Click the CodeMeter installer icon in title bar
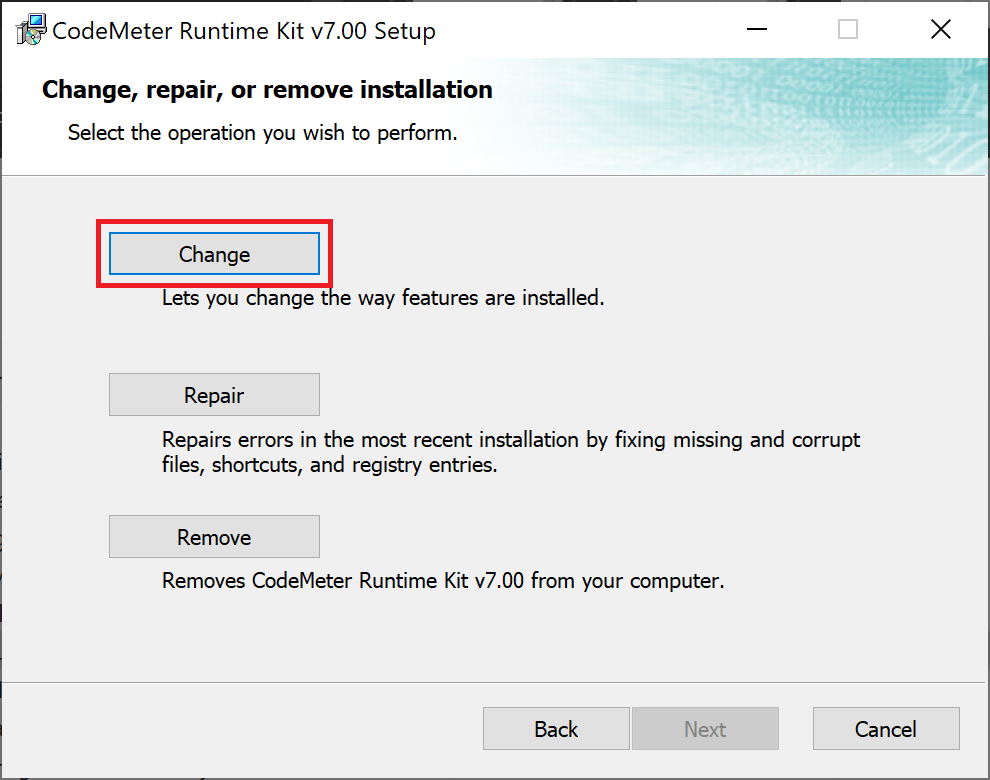Viewport: 990px width, 780px height. pos(30,30)
